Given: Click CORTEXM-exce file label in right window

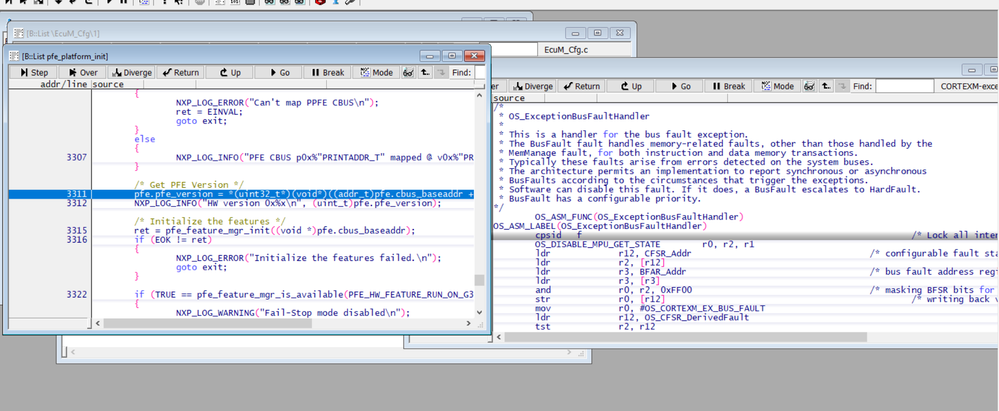Looking at the screenshot, I should click(x=968, y=86).
